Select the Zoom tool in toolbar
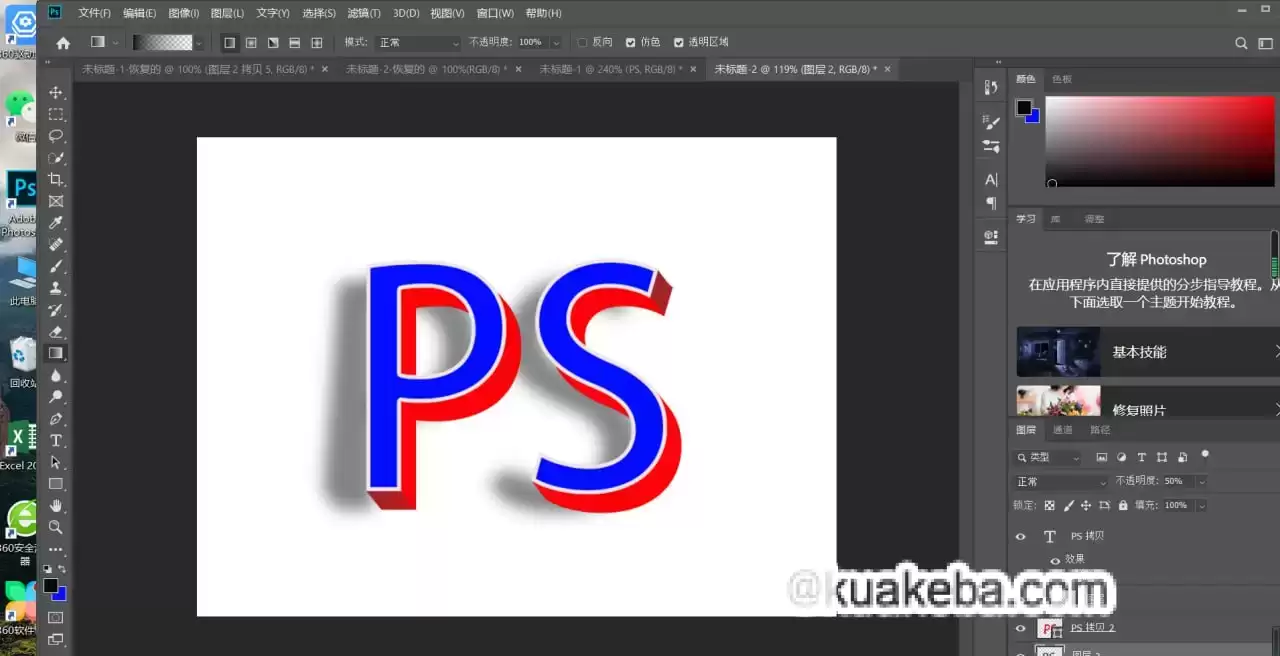 [x=56, y=527]
